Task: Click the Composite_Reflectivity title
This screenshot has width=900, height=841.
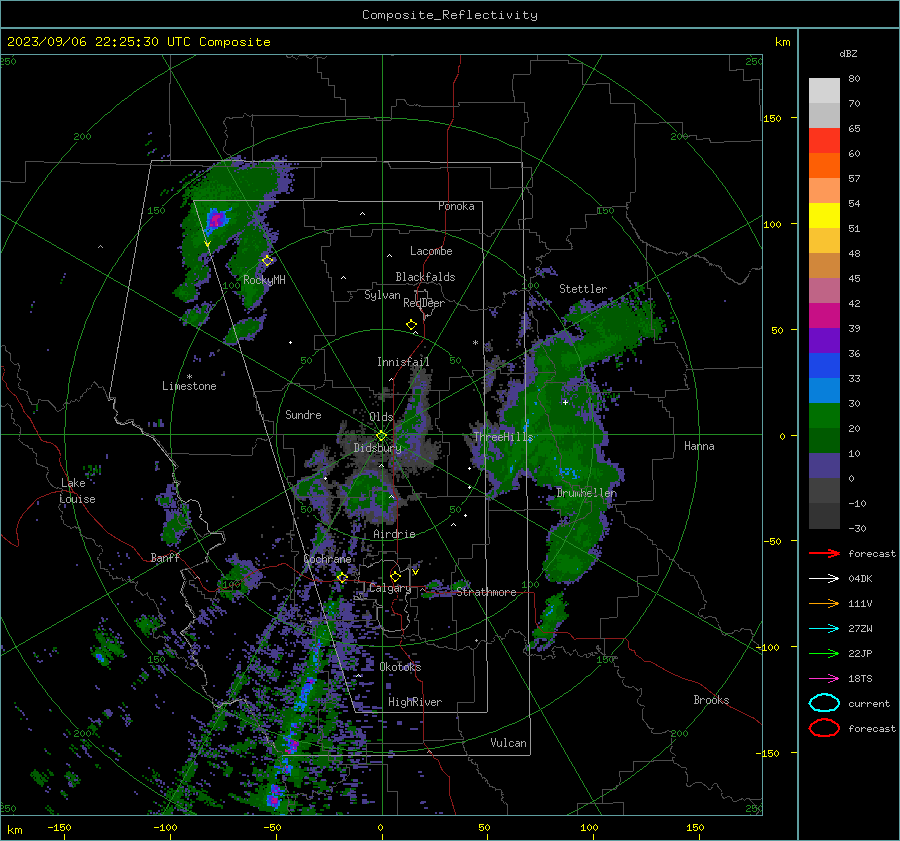Action: [x=450, y=15]
